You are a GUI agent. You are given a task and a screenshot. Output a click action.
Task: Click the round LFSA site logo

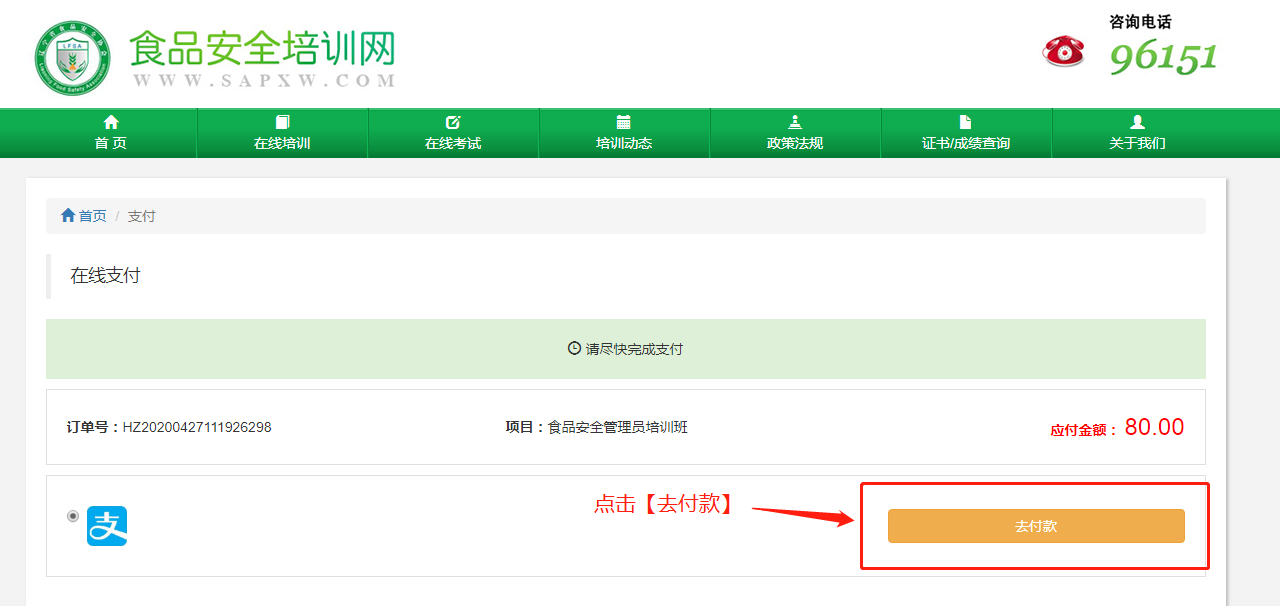(71, 58)
